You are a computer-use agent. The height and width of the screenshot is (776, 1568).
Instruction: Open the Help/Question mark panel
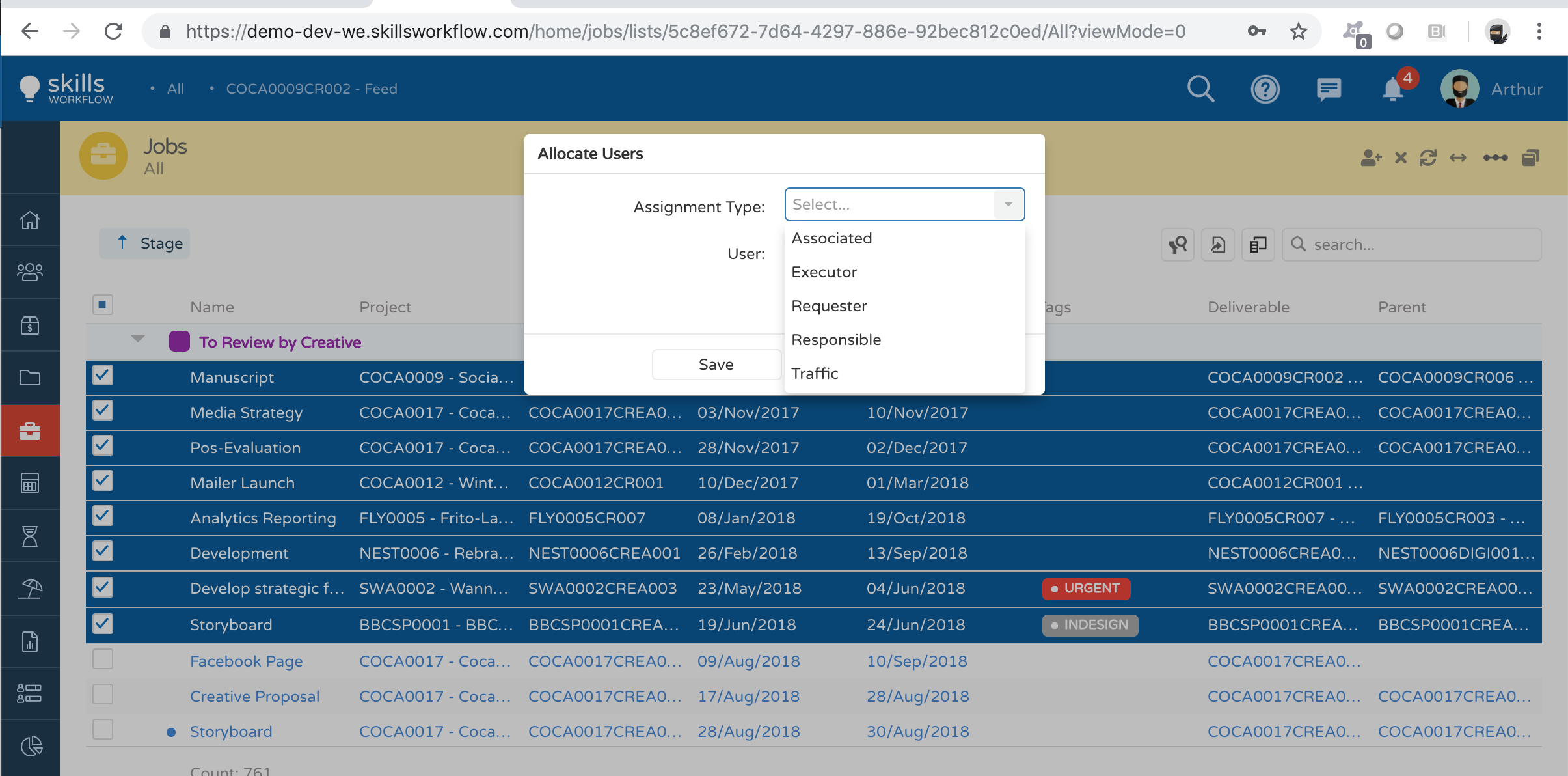click(x=1266, y=90)
